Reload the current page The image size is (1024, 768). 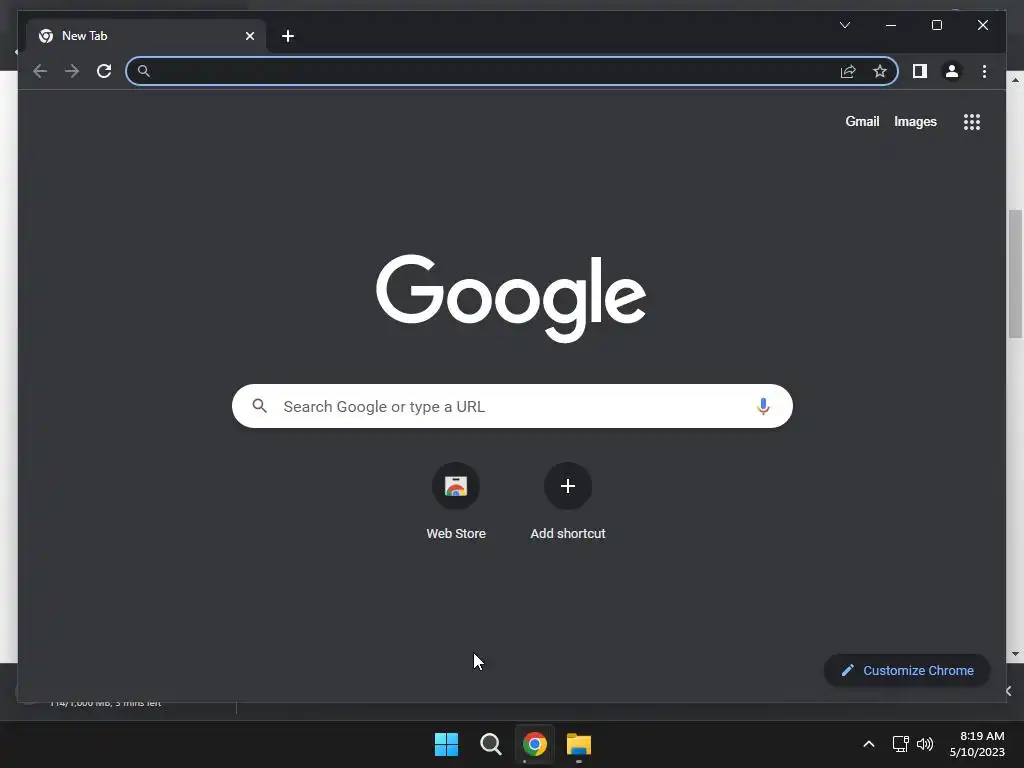[x=104, y=71]
